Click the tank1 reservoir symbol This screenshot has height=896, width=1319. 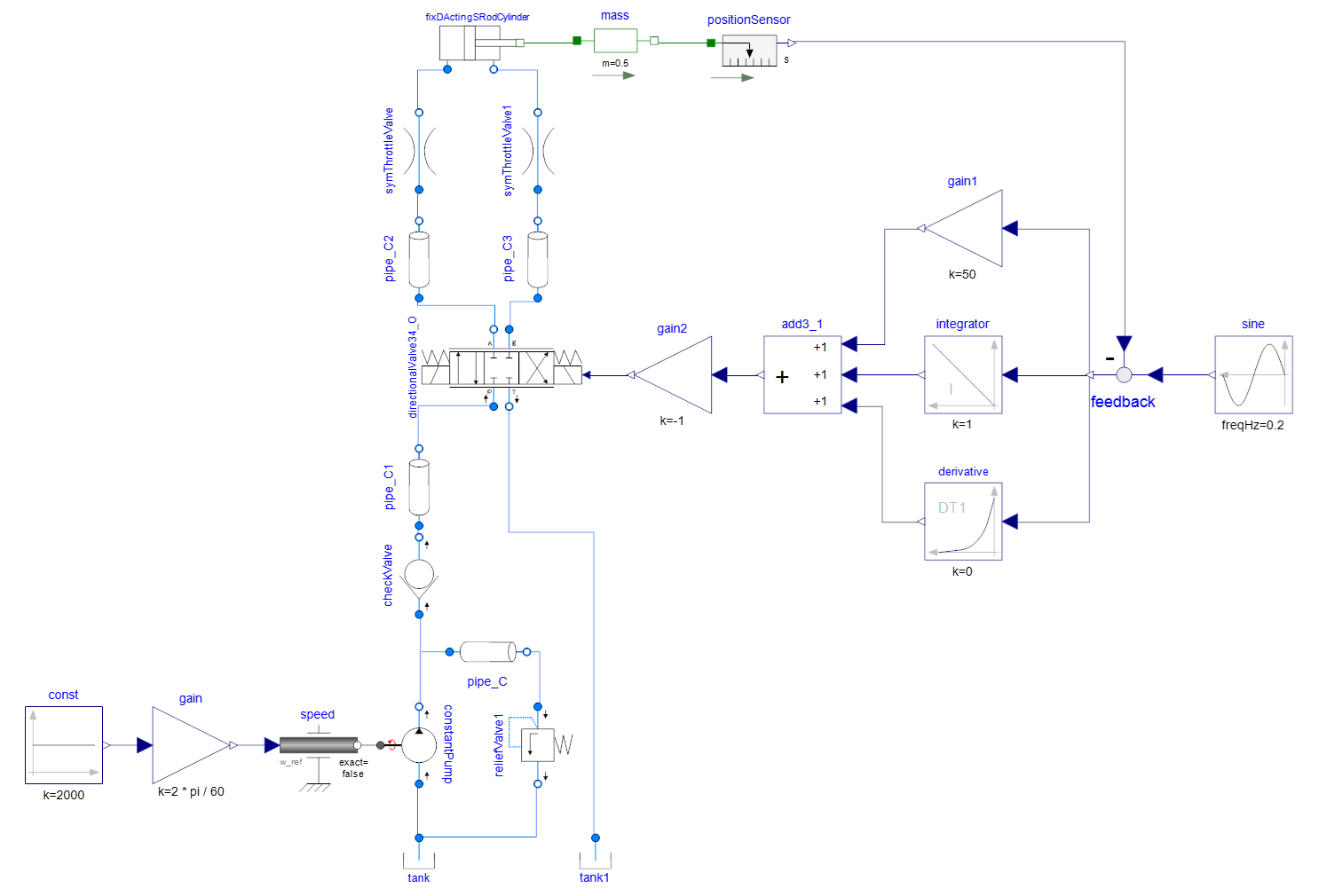(595, 861)
